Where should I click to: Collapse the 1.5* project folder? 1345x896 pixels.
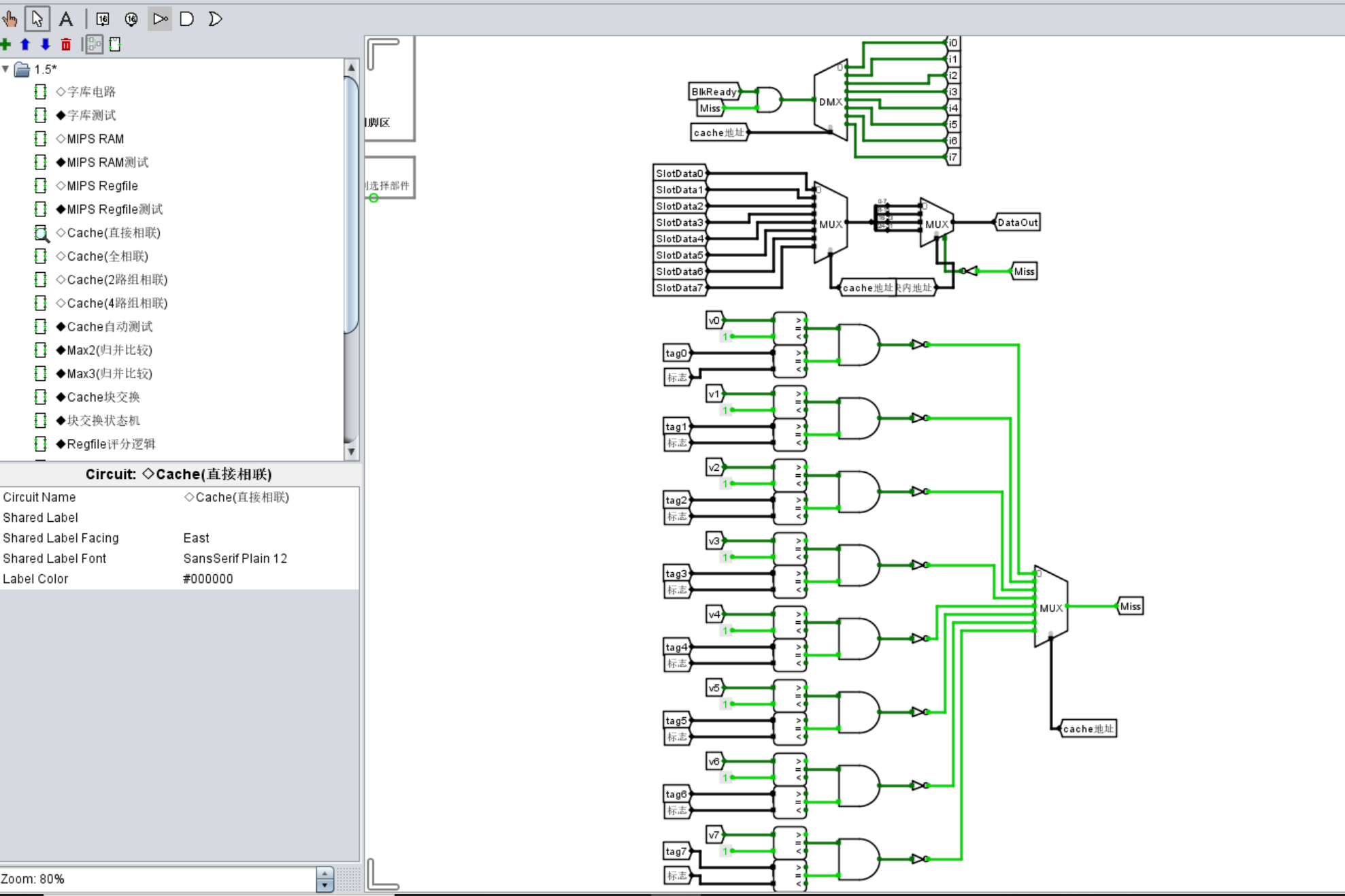pos(5,69)
